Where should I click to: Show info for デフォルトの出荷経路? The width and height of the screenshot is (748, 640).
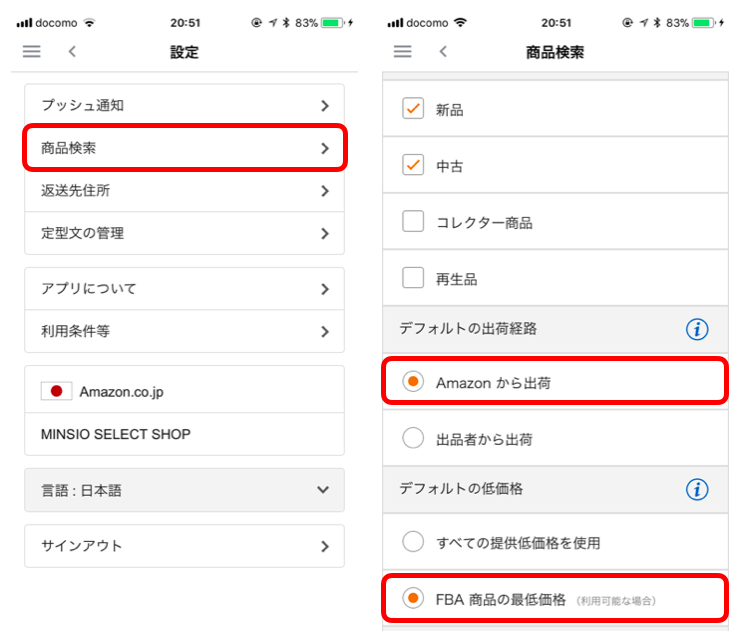coord(697,329)
